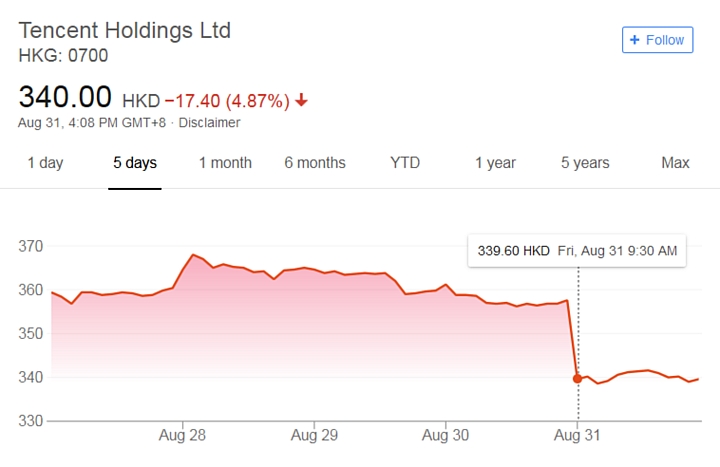The height and width of the screenshot is (467, 720).
Task: Click the Follow button
Action: [657, 40]
